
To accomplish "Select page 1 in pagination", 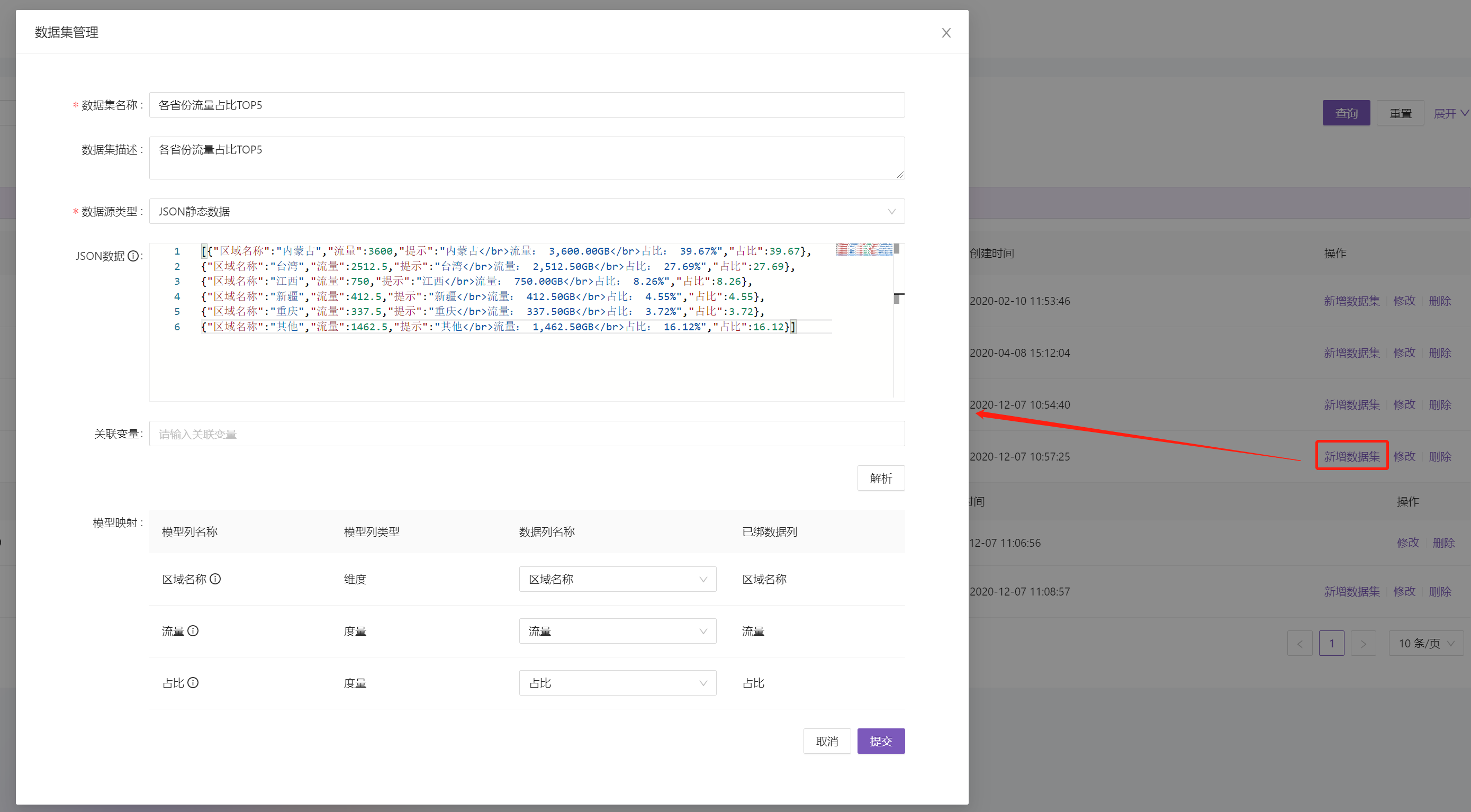I will click(1332, 644).
